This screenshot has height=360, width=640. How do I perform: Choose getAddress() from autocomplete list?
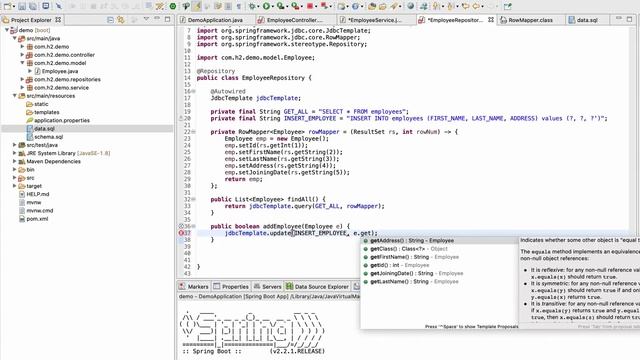point(439,240)
